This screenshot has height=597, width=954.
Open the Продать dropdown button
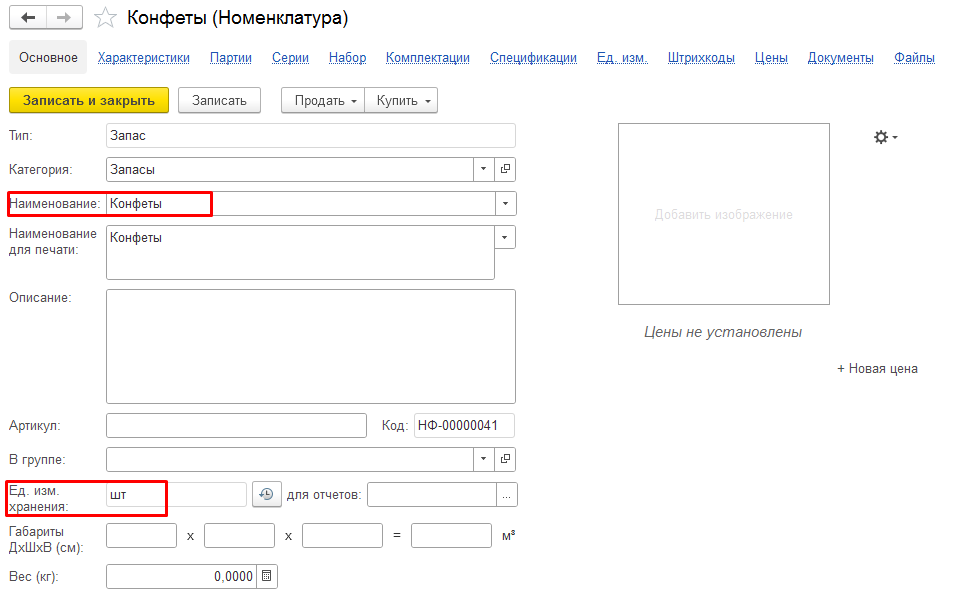click(x=323, y=100)
